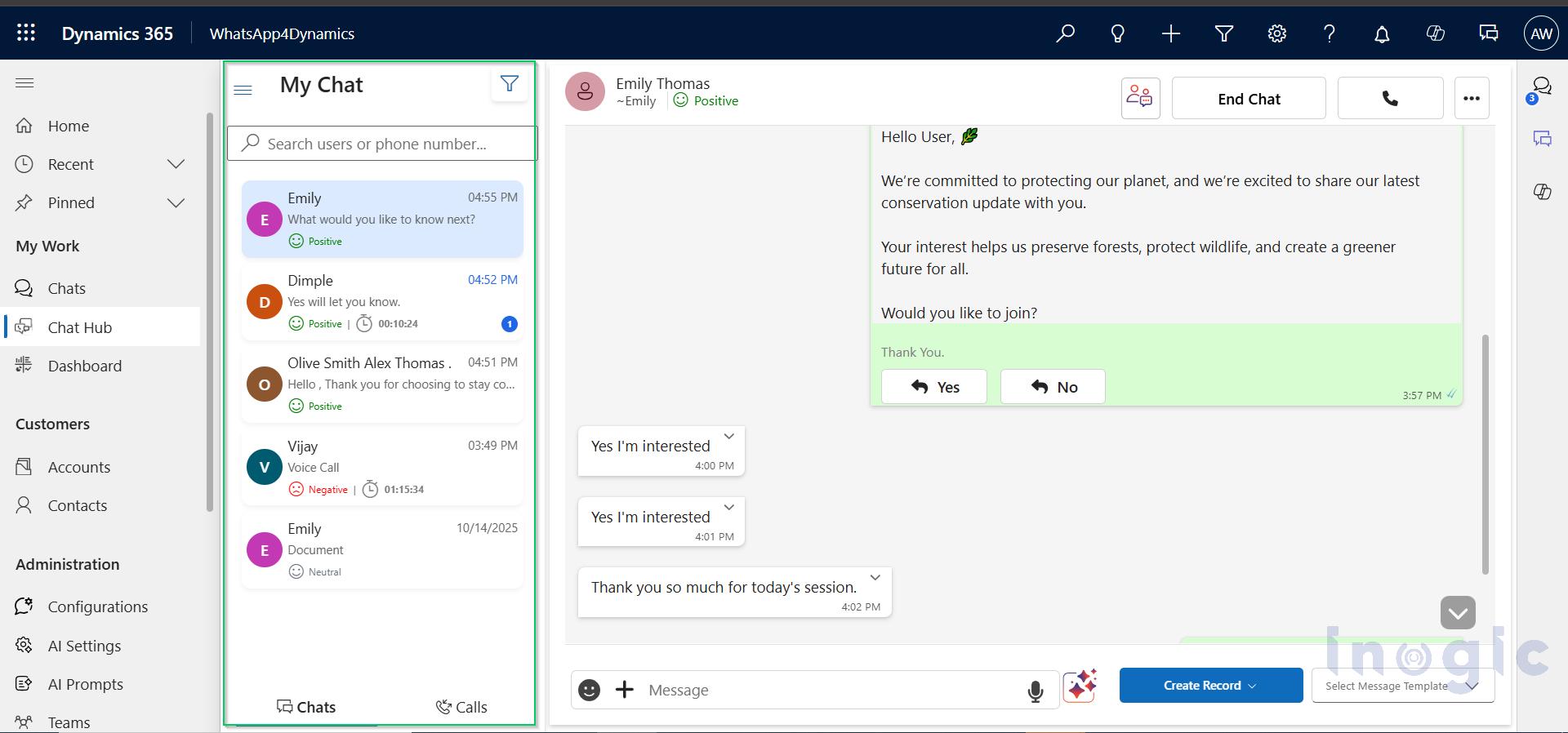Viewport: 1568px width, 733px height.
Task: Click the conversation vertical scrollbar
Action: (1486, 454)
